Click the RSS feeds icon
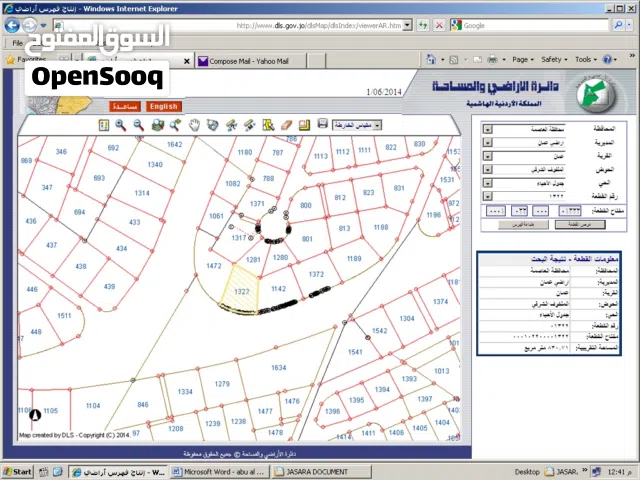640x480 pixels. click(453, 60)
